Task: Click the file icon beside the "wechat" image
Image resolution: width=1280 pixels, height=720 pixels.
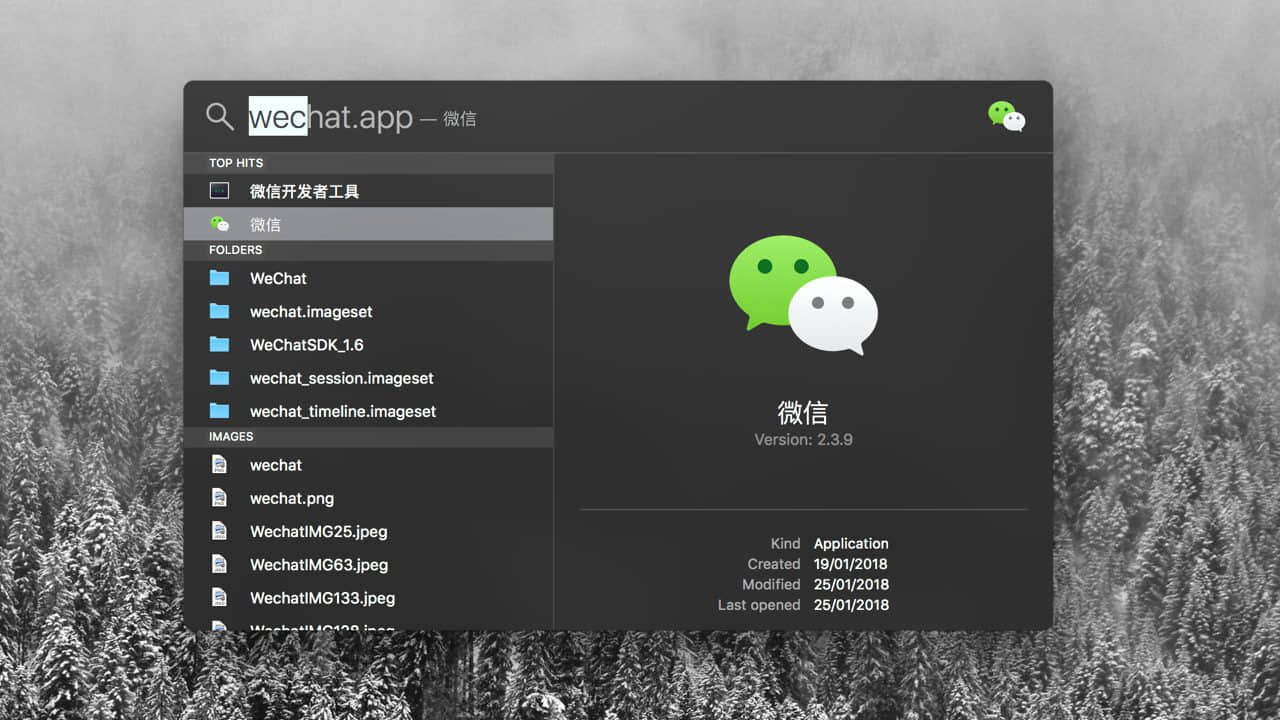Action: [219, 465]
